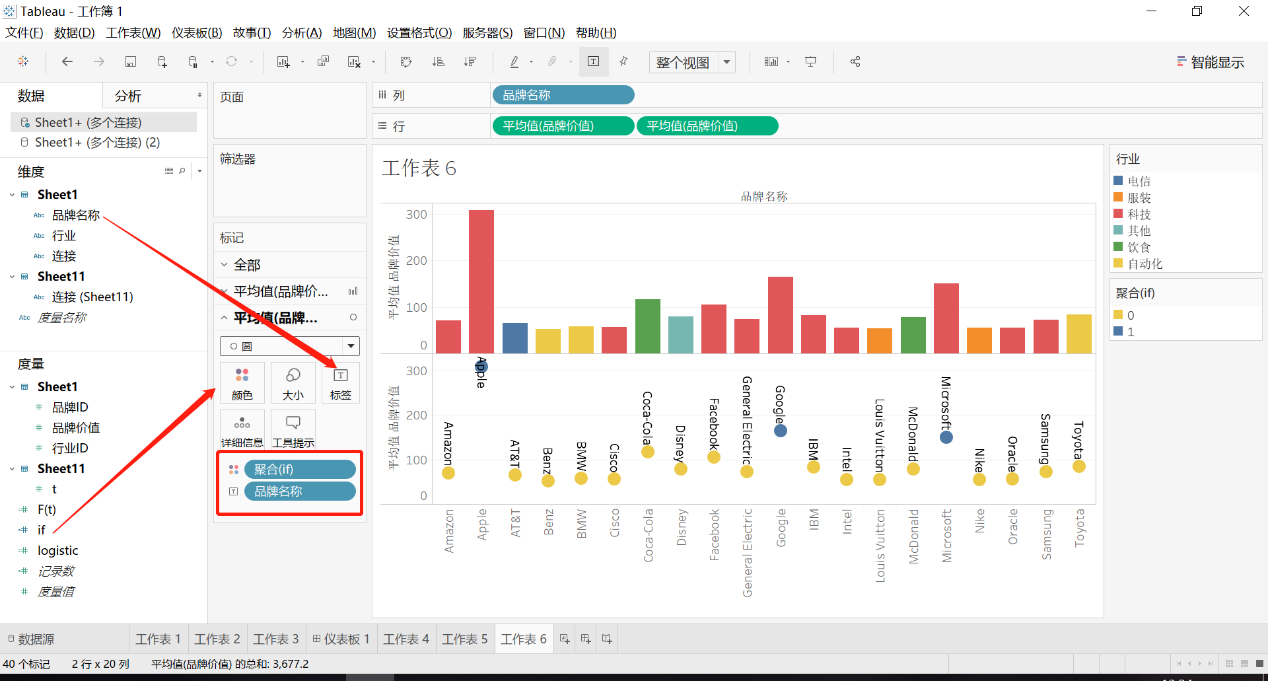Click the new worksheet toolbar icon

(283, 62)
